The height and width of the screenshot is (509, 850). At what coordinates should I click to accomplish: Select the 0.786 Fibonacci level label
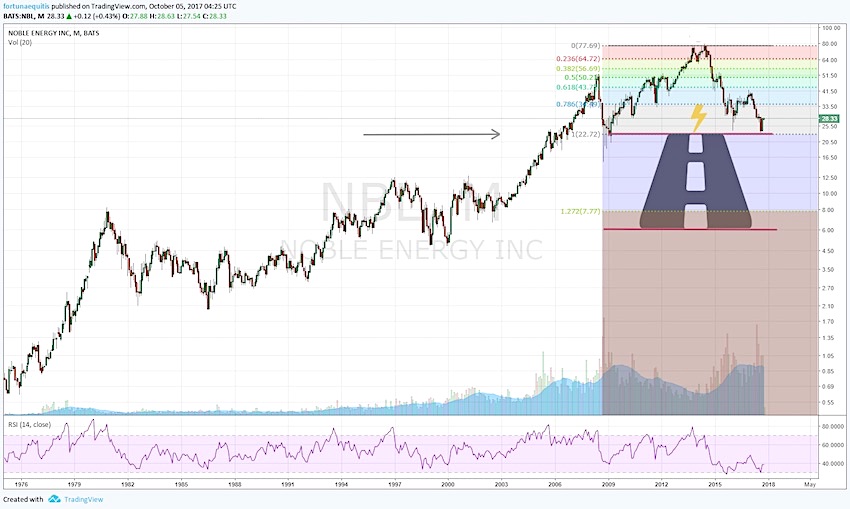(578, 104)
